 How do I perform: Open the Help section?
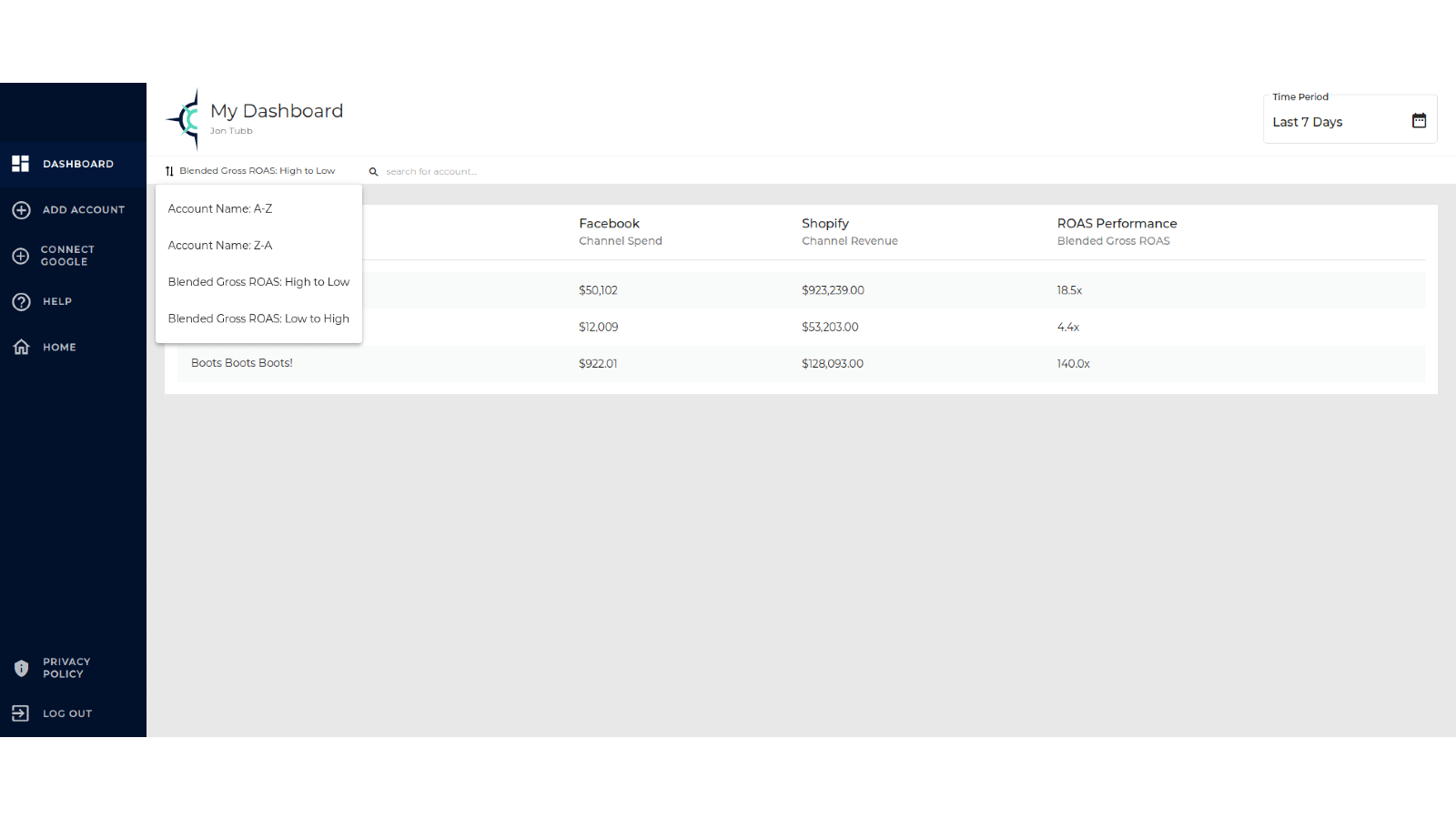tap(73, 302)
